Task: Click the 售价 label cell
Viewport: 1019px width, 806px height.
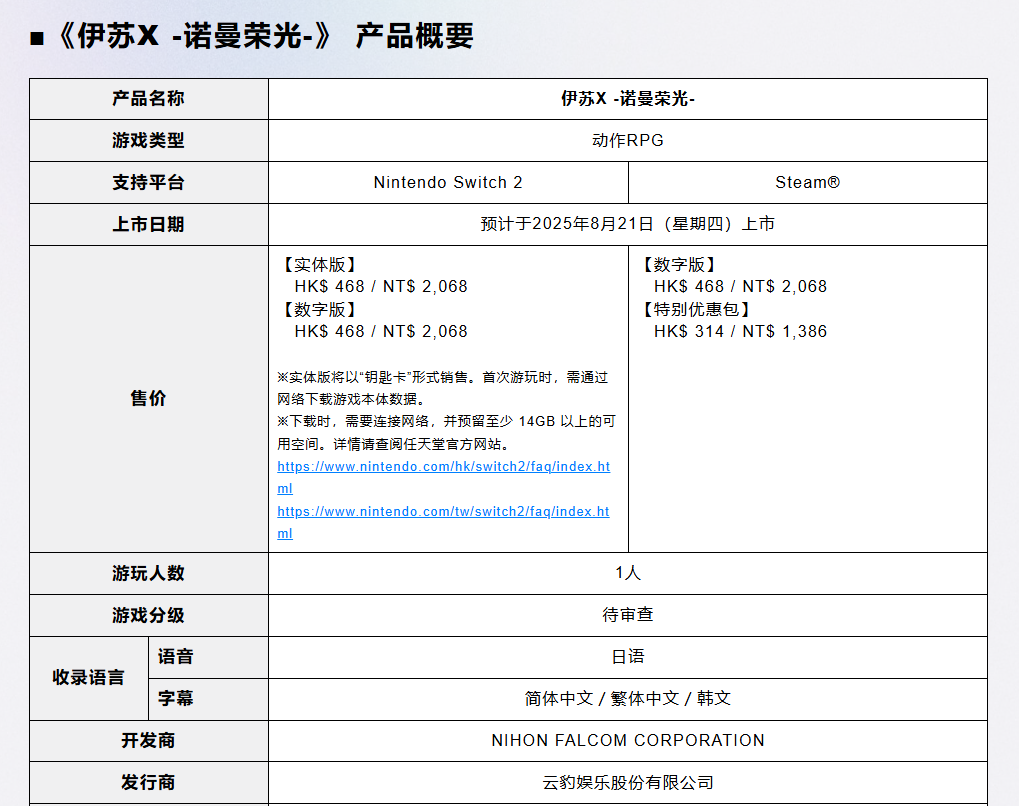Action: coord(149,398)
